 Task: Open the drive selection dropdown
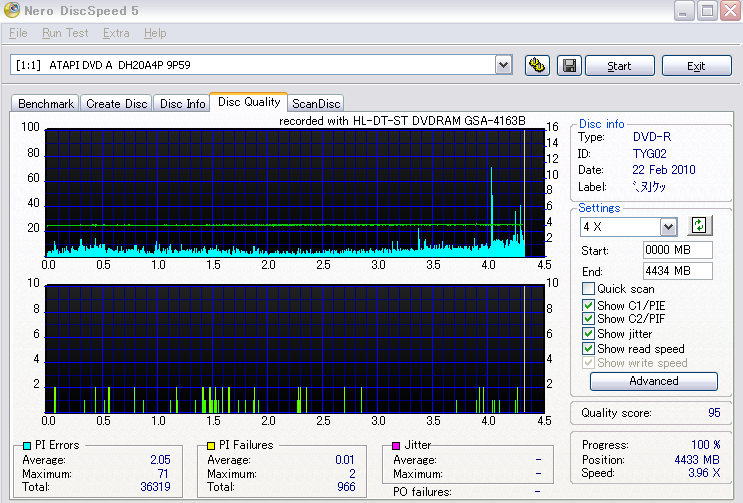(504, 65)
